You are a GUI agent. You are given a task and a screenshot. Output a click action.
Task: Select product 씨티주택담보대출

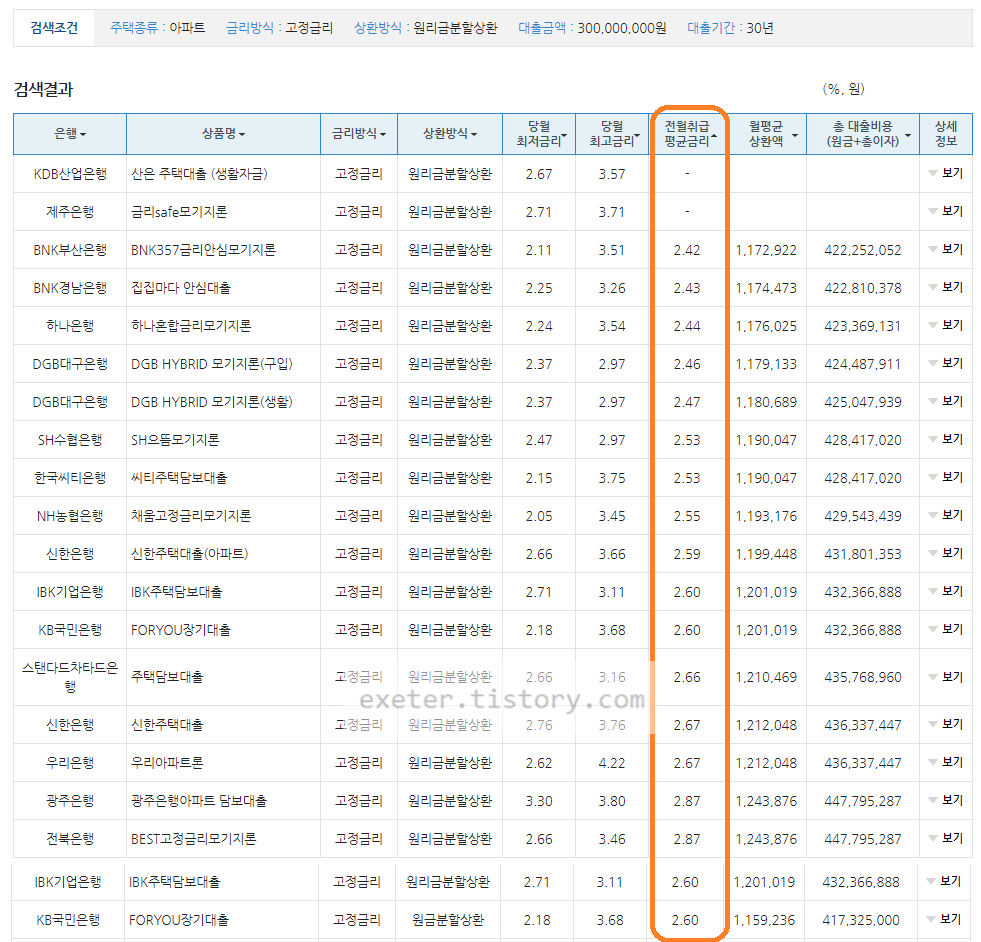coord(179,478)
